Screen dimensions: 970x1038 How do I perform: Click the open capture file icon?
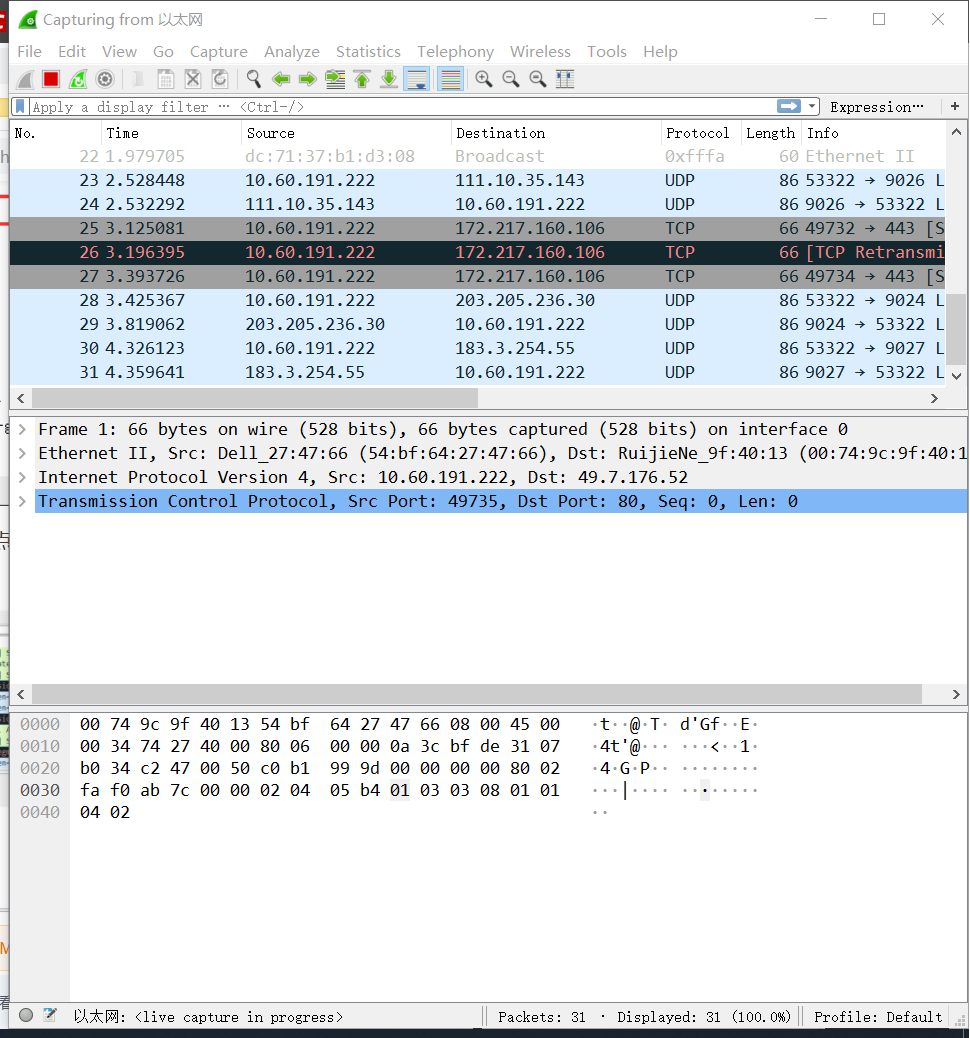(x=138, y=79)
